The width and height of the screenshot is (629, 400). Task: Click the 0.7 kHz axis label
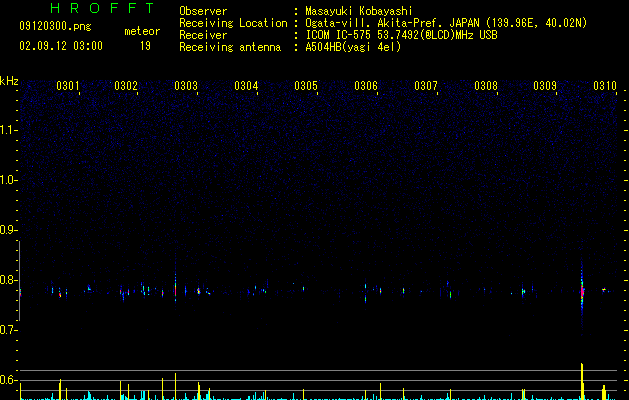[x=8, y=330]
